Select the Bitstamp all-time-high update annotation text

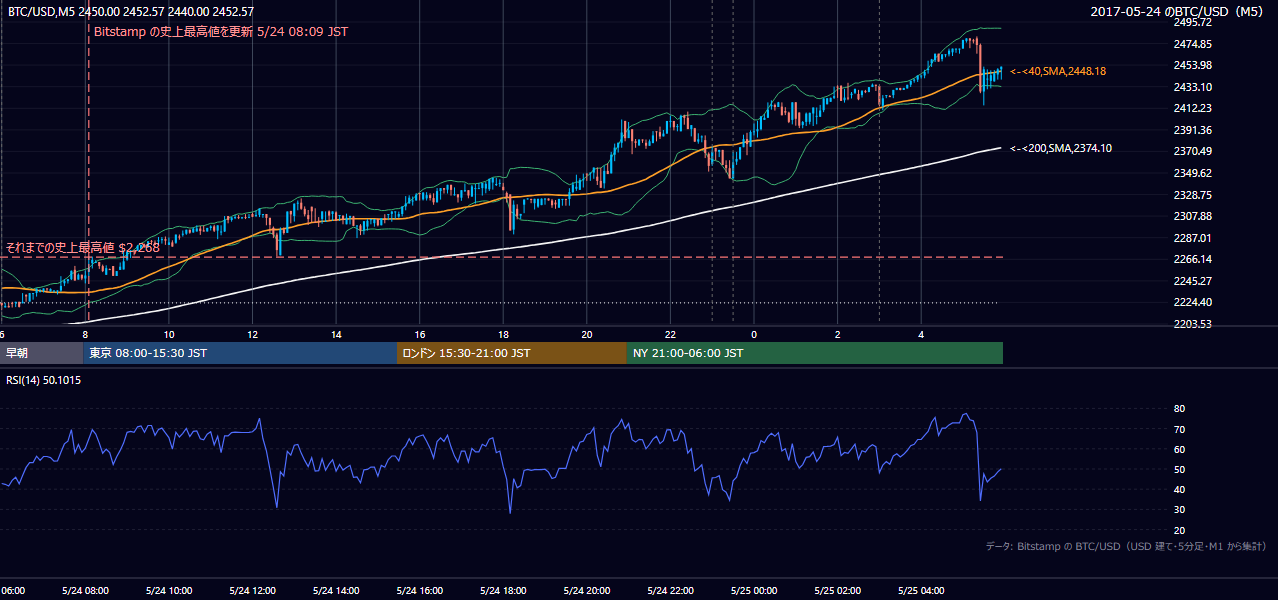point(221,32)
